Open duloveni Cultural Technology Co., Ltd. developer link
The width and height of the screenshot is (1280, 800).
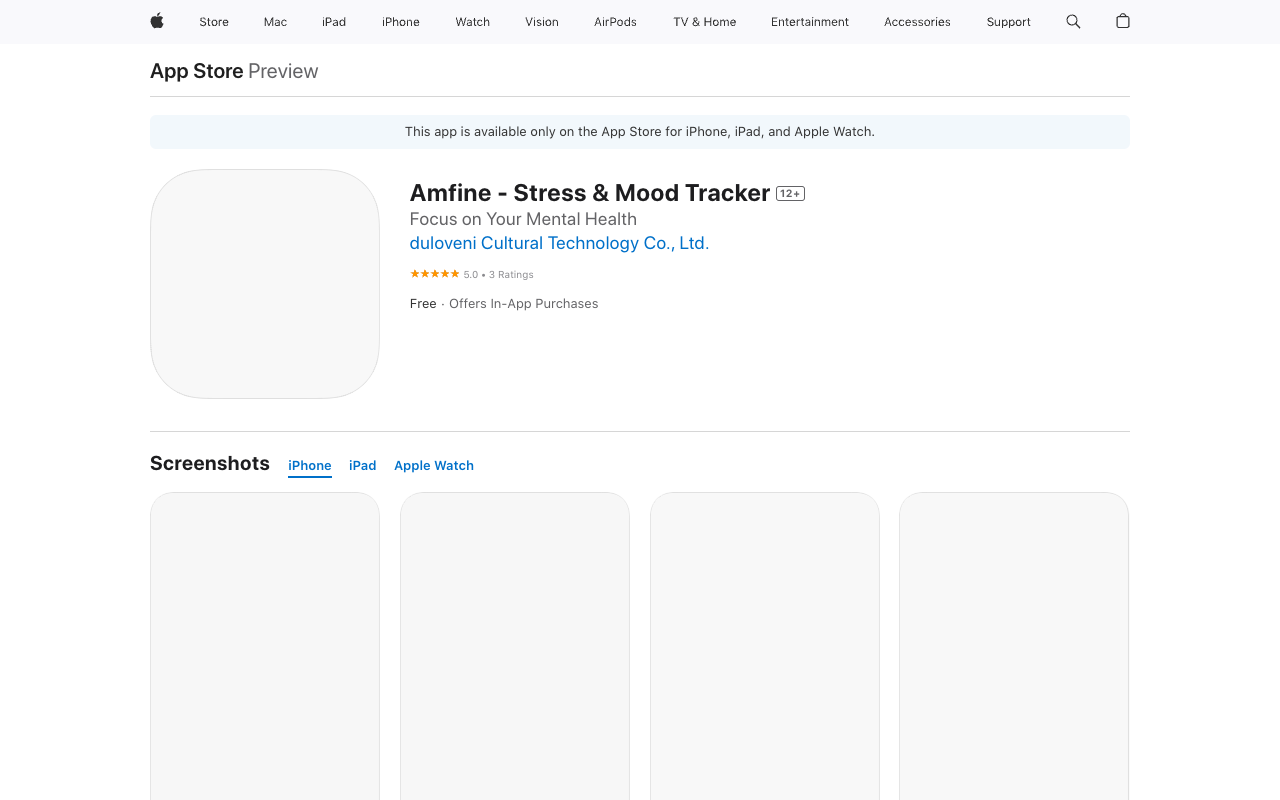[x=559, y=243]
